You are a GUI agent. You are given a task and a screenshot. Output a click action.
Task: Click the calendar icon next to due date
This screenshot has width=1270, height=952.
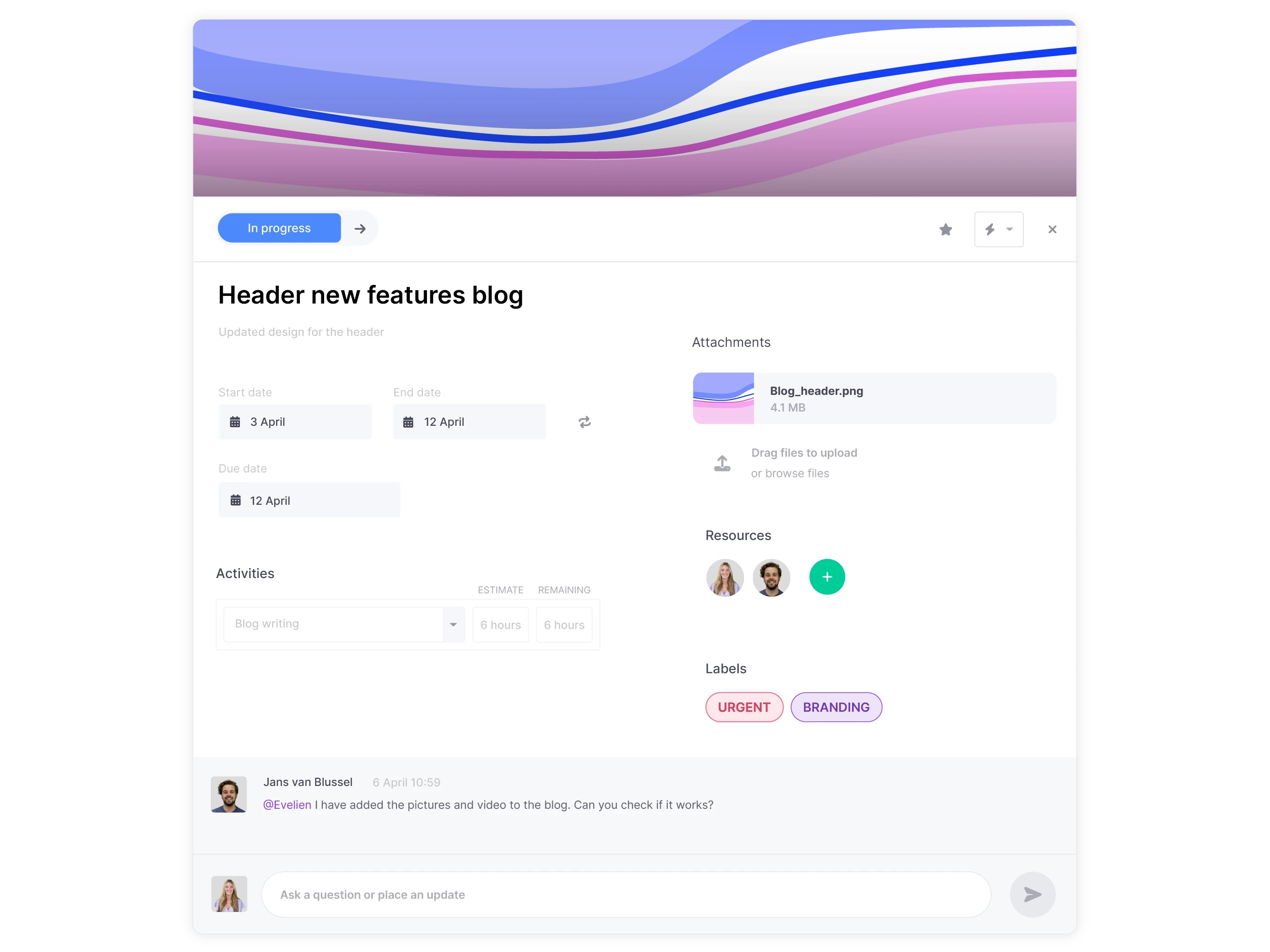click(x=236, y=499)
